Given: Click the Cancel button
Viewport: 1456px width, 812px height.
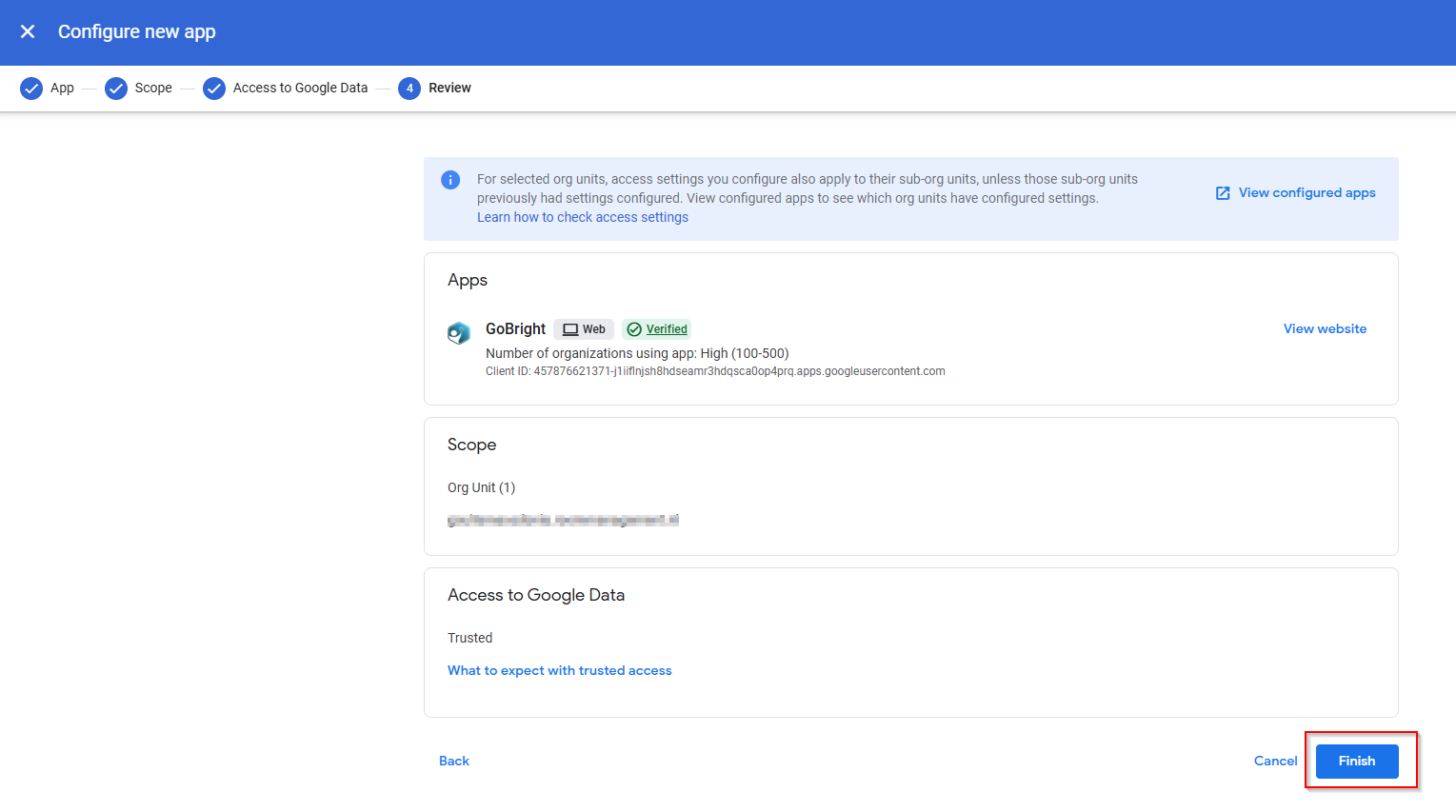Looking at the screenshot, I should (1275, 761).
